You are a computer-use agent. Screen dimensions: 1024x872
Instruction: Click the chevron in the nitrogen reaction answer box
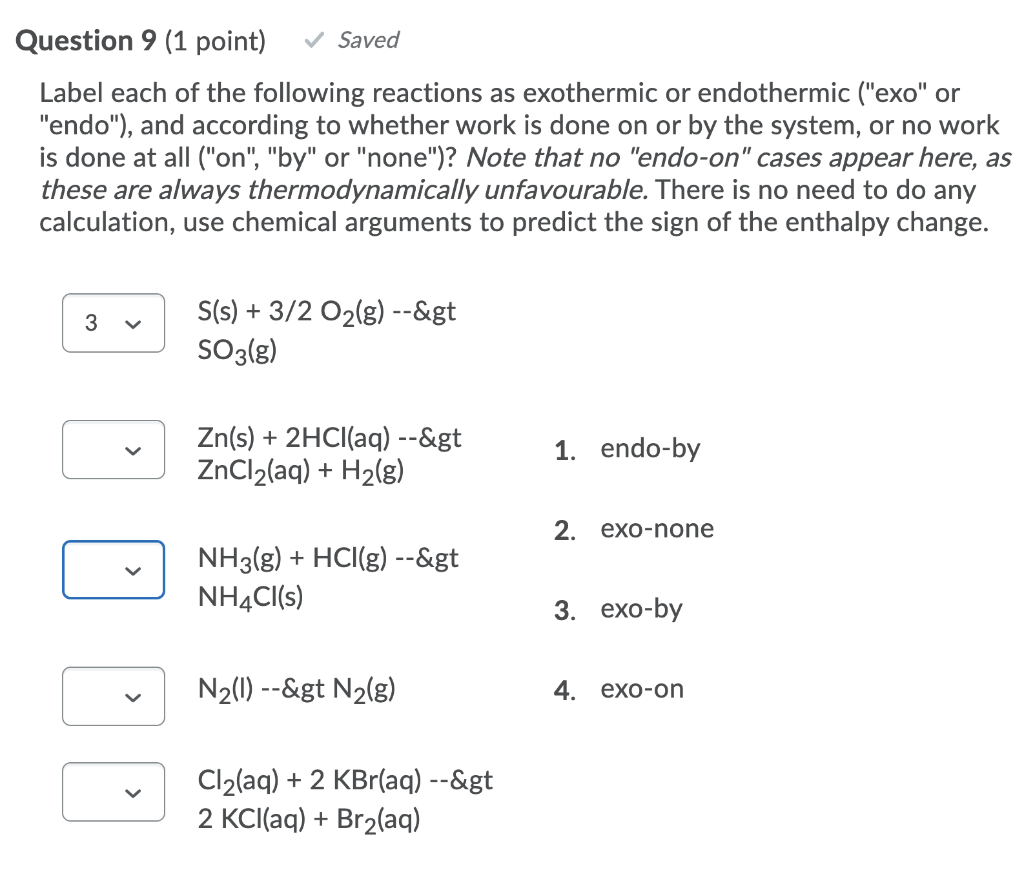tap(131, 696)
